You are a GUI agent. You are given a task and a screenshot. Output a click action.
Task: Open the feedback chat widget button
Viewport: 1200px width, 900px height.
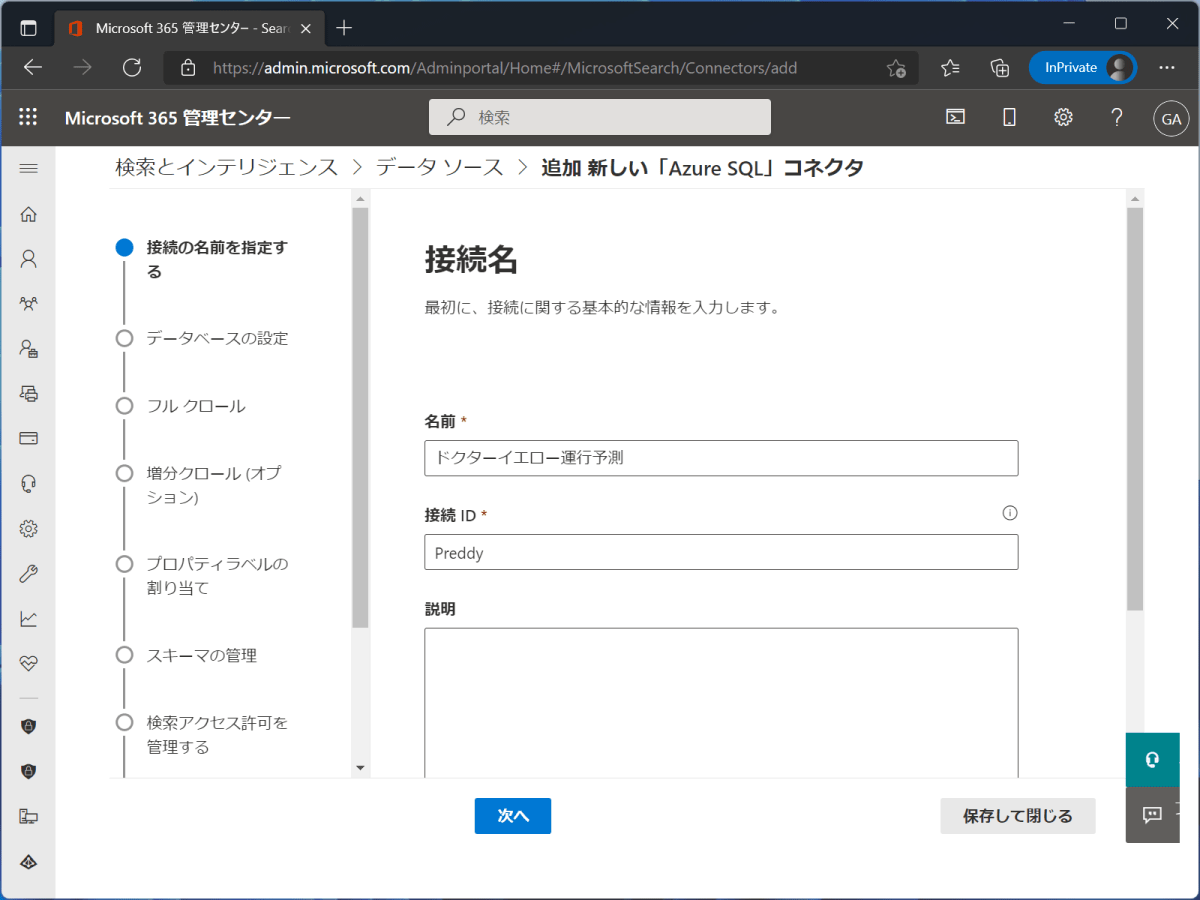(1152, 814)
